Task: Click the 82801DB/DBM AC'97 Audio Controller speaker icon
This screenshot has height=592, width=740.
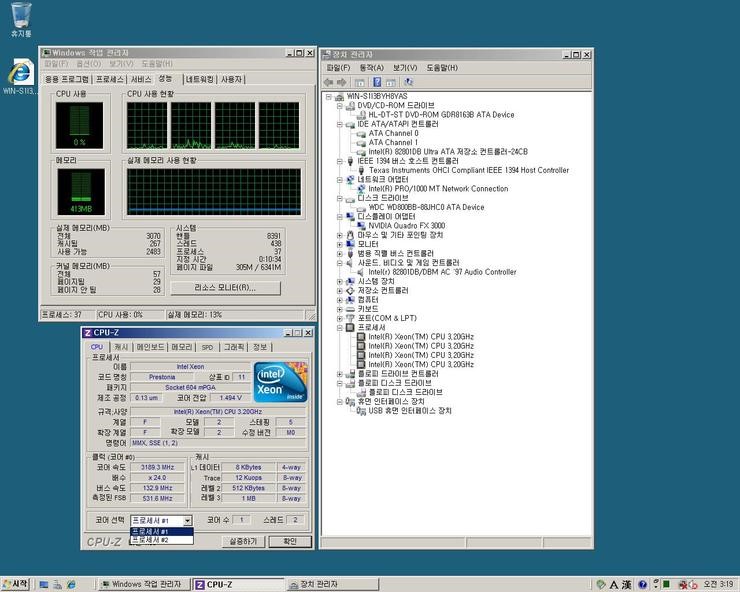Action: (362, 272)
